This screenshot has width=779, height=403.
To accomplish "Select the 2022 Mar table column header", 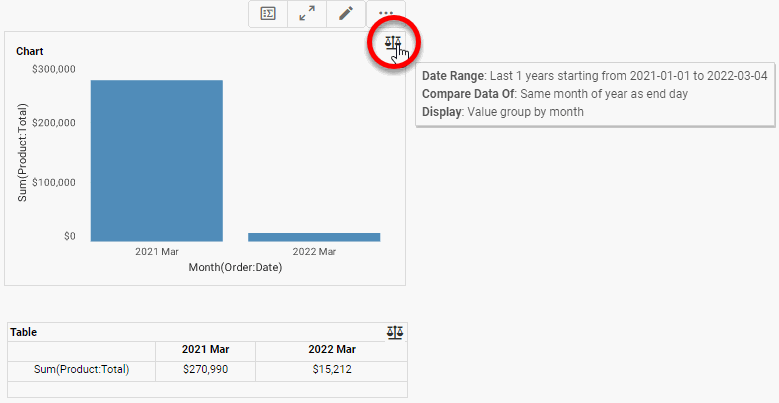I will (x=331, y=350).
